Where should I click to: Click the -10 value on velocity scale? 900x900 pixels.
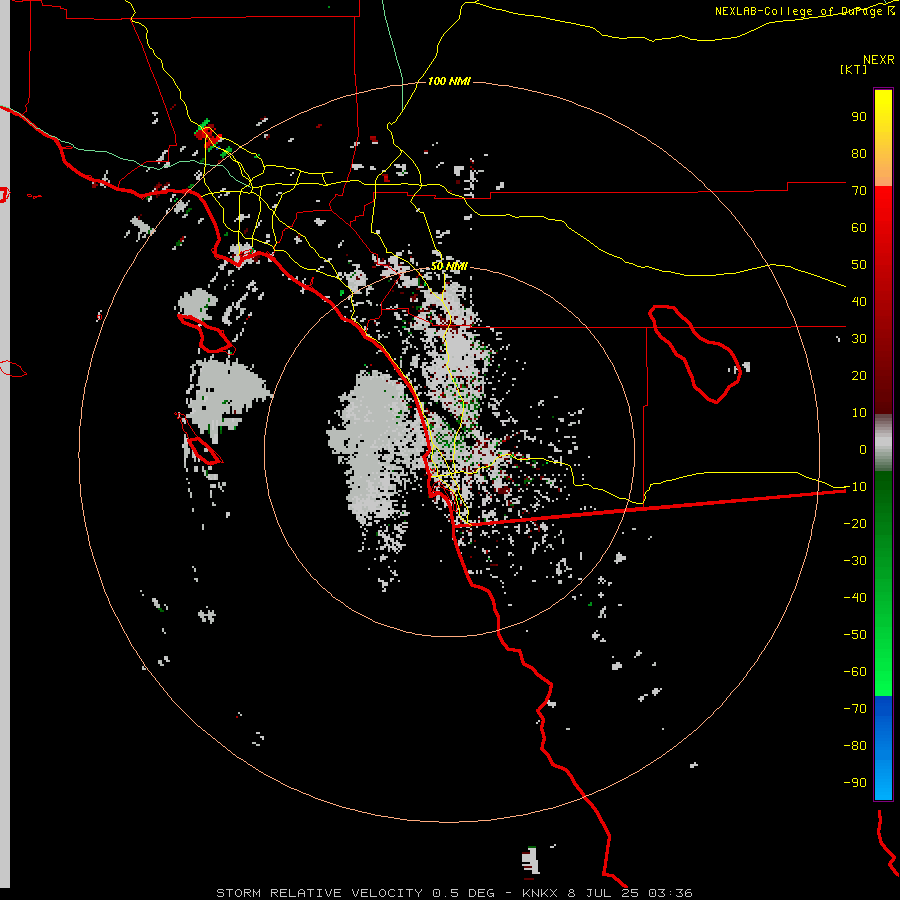tap(855, 487)
